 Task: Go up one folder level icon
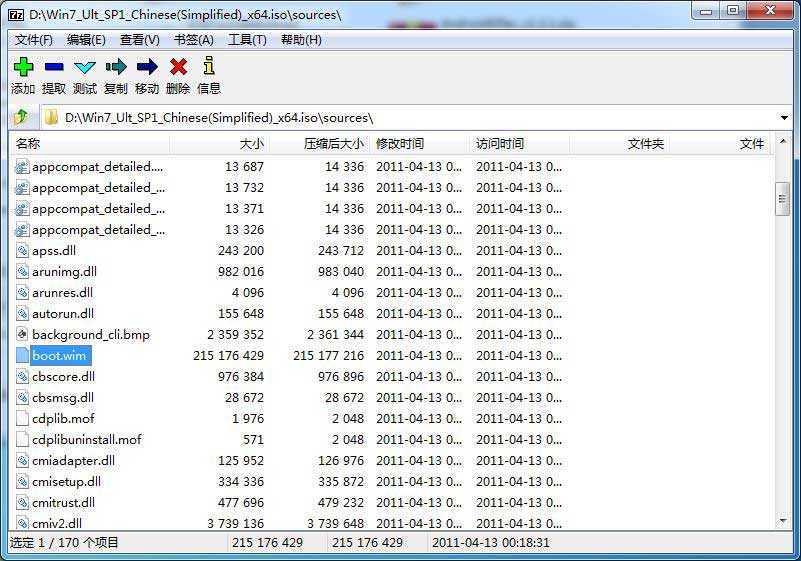(x=21, y=117)
